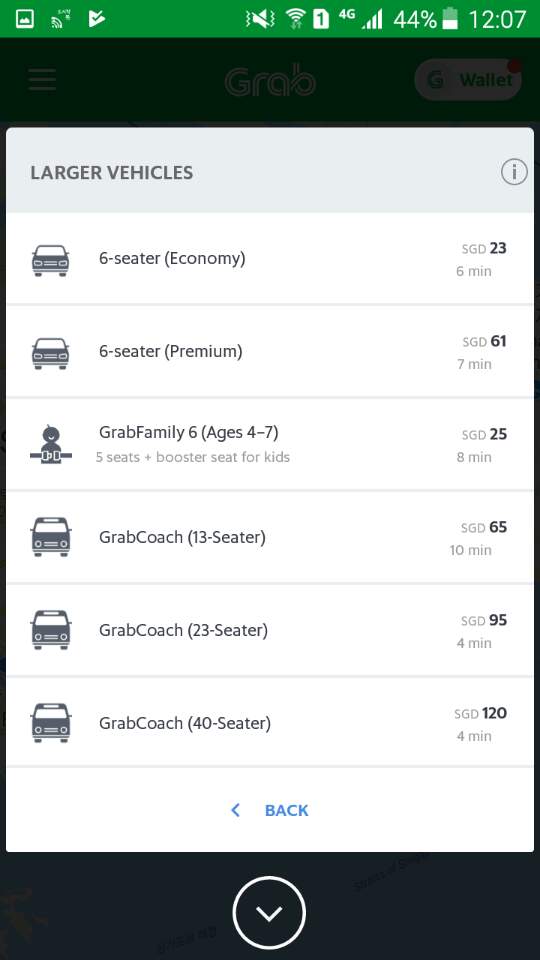Go BACK to the previous list
This screenshot has height=960, width=540.
pos(287,811)
